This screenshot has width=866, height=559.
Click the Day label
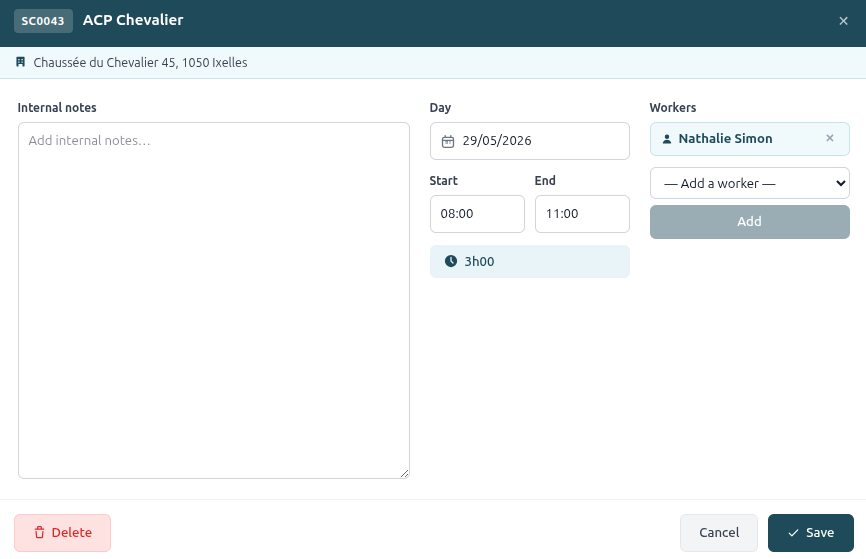(440, 108)
